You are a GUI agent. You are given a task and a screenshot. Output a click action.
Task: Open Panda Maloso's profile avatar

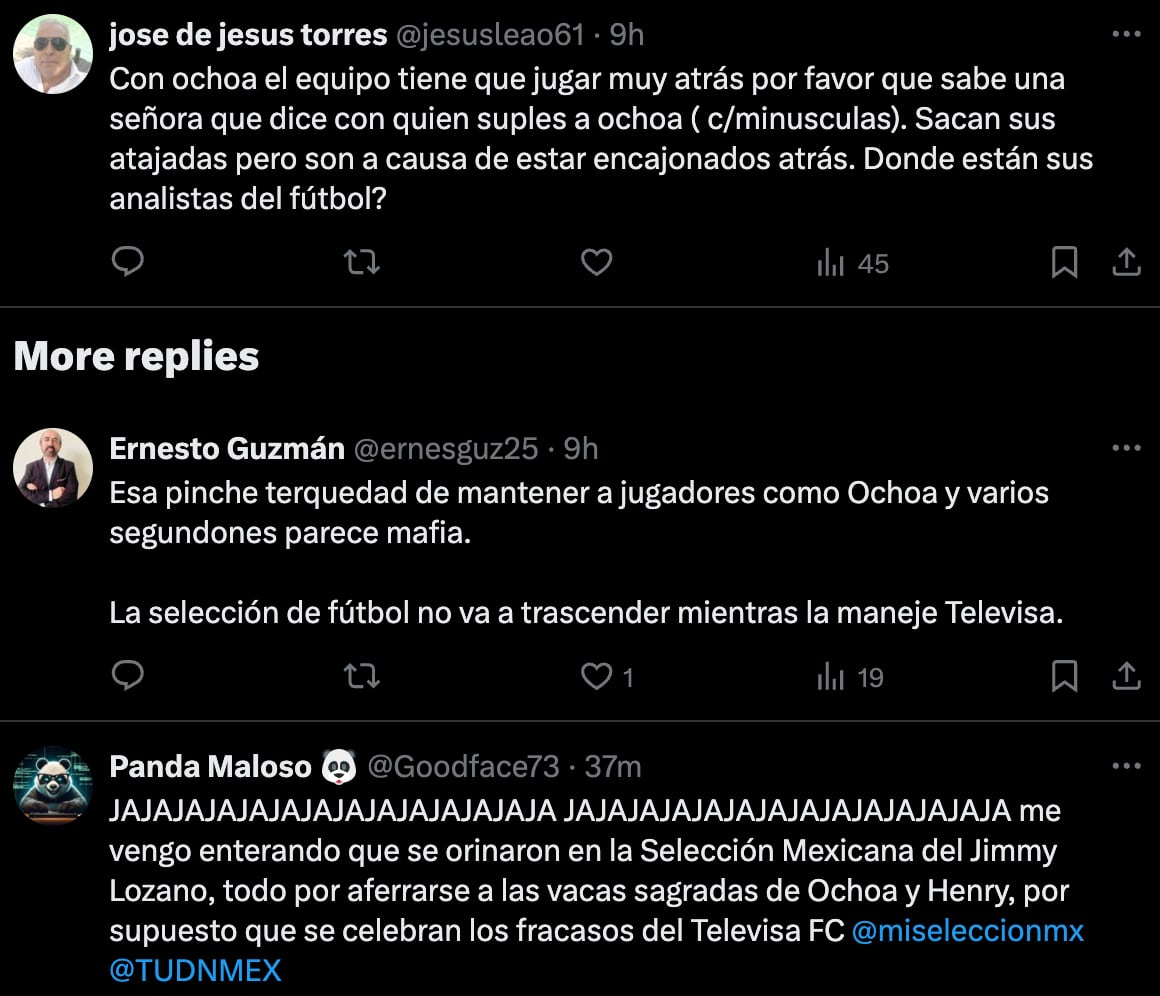53,786
